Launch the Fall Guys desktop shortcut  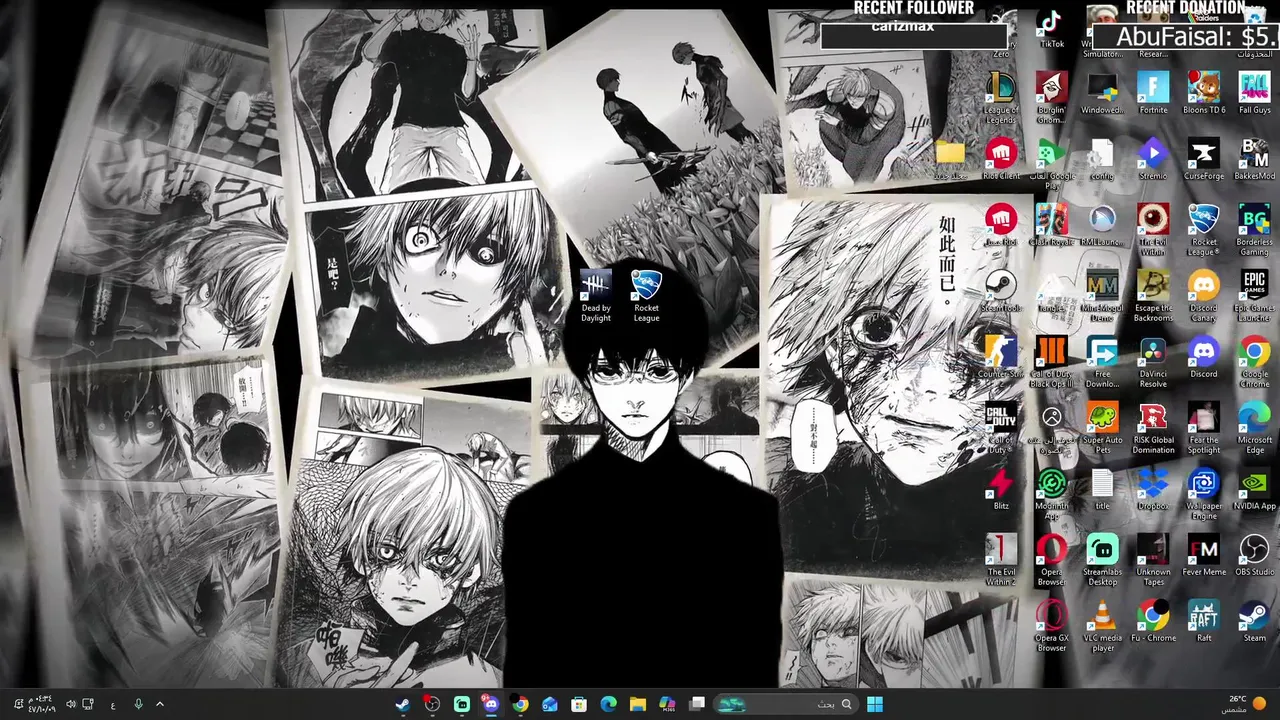(1254, 93)
